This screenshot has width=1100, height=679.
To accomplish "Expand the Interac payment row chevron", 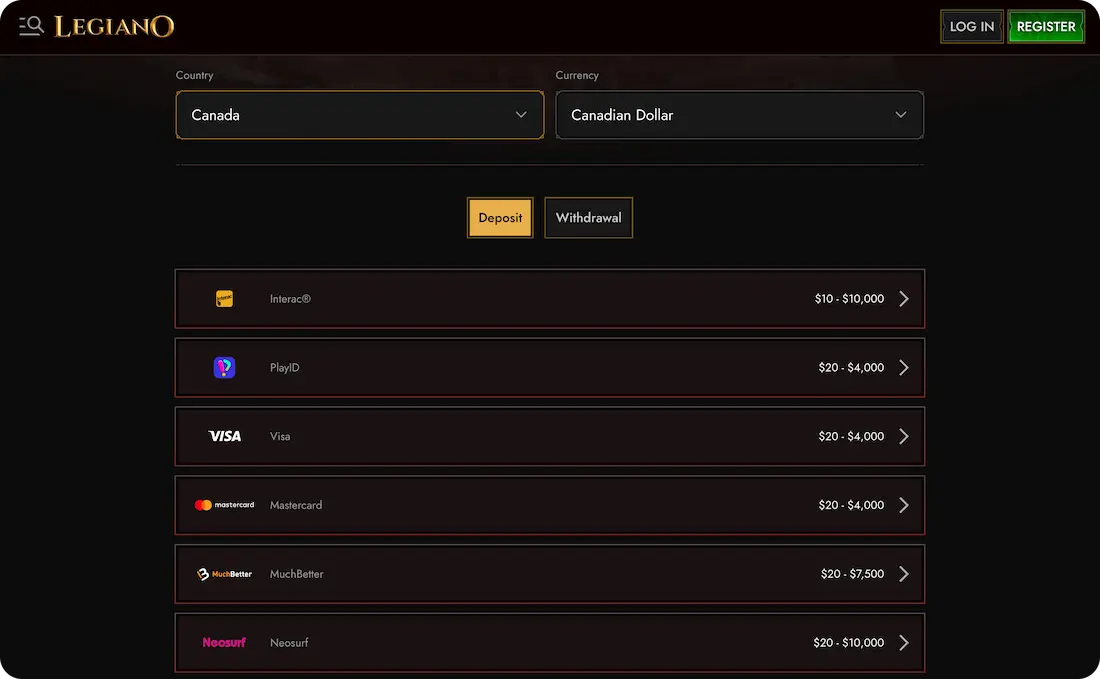I will [x=904, y=297].
